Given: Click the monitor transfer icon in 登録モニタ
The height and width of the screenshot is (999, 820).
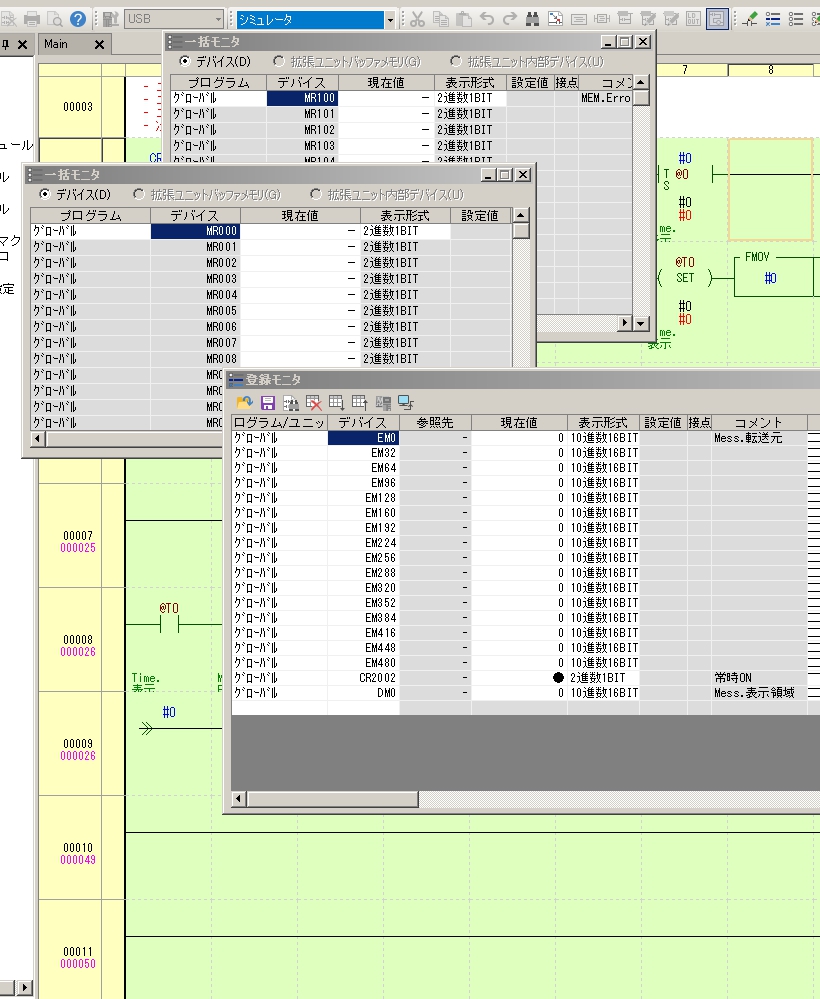Looking at the screenshot, I should click(406, 403).
